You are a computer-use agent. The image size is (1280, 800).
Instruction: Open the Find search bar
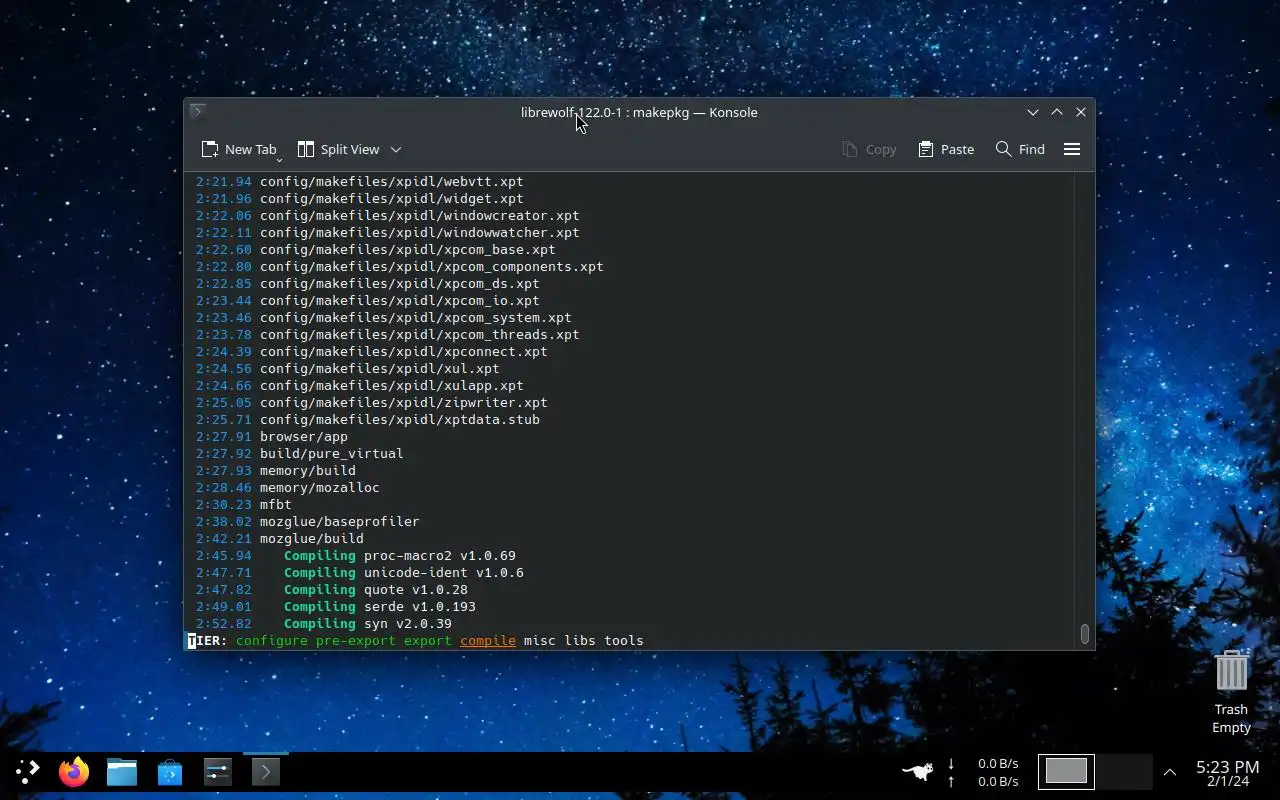pos(1020,149)
